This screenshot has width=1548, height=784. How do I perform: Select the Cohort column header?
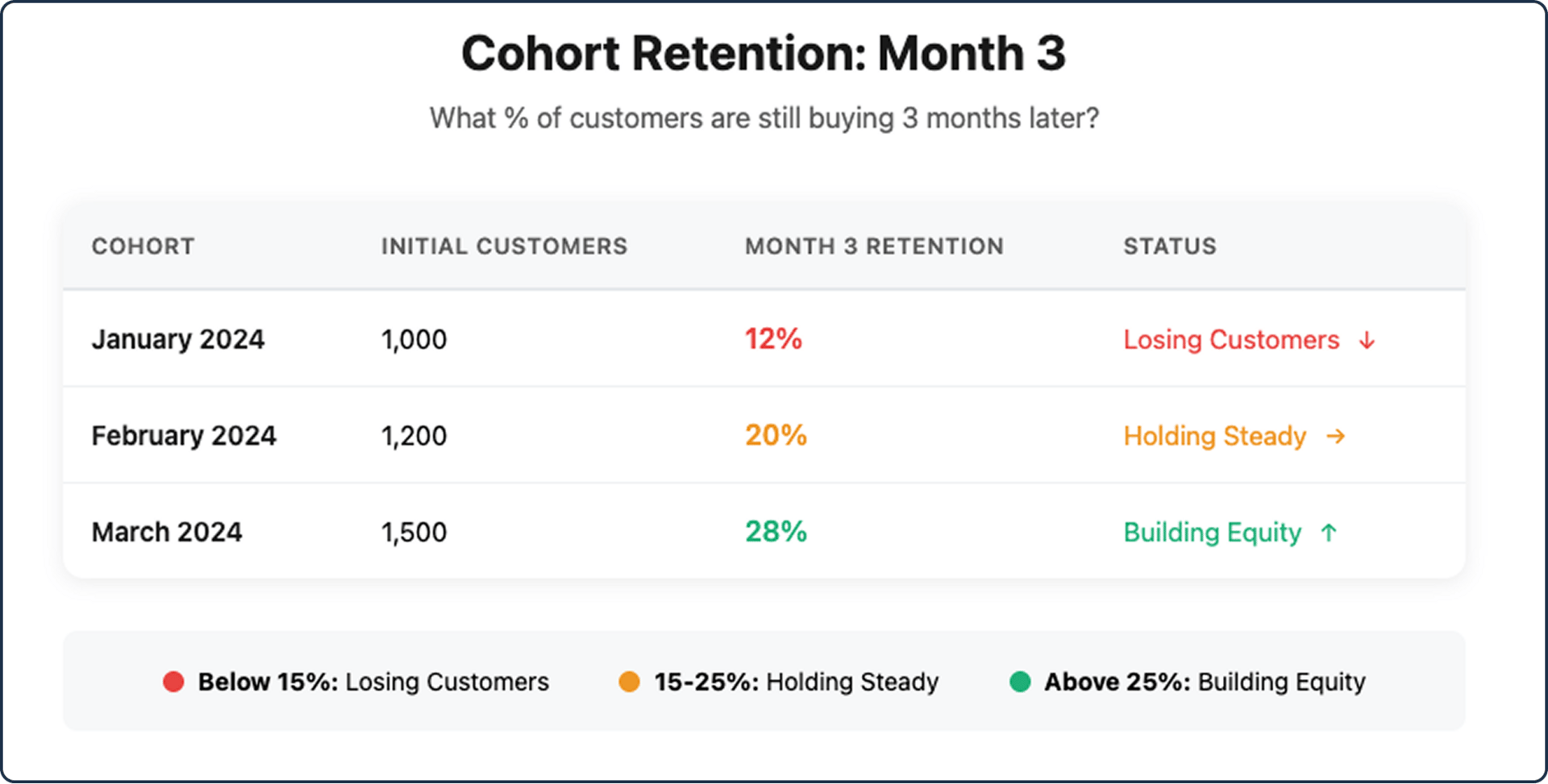click(143, 246)
